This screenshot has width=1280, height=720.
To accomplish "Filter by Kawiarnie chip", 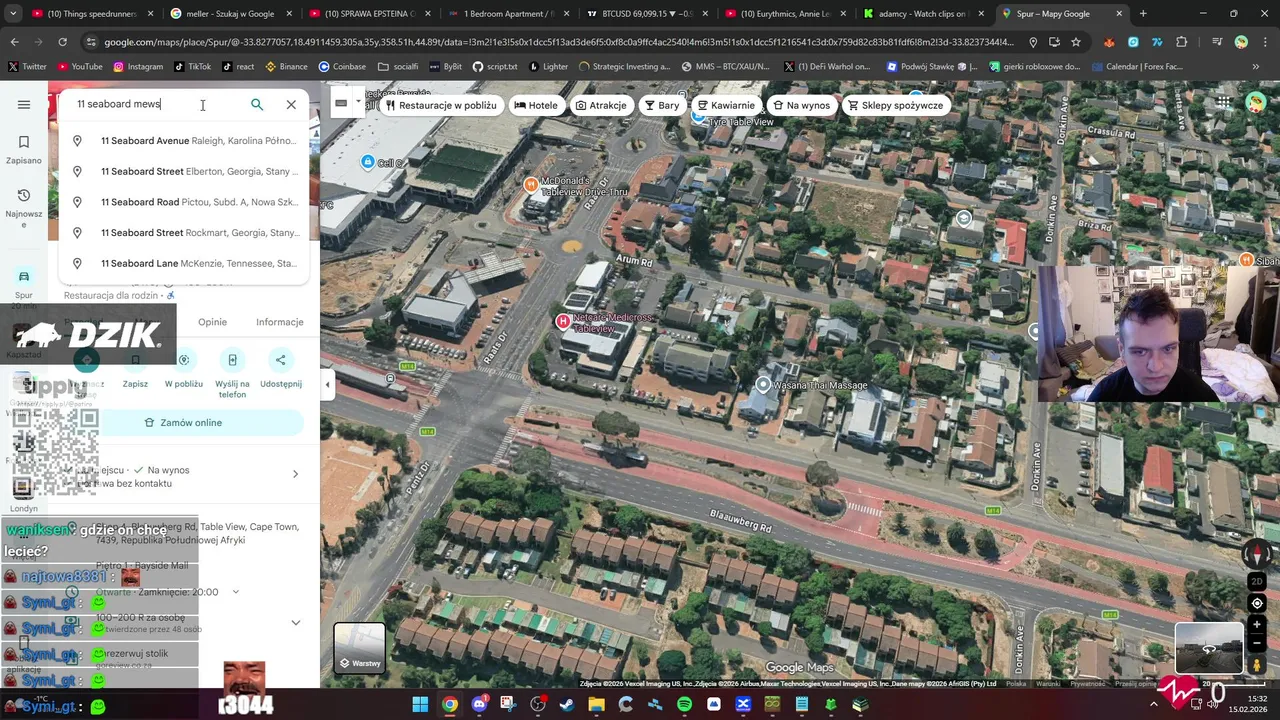I will point(726,105).
